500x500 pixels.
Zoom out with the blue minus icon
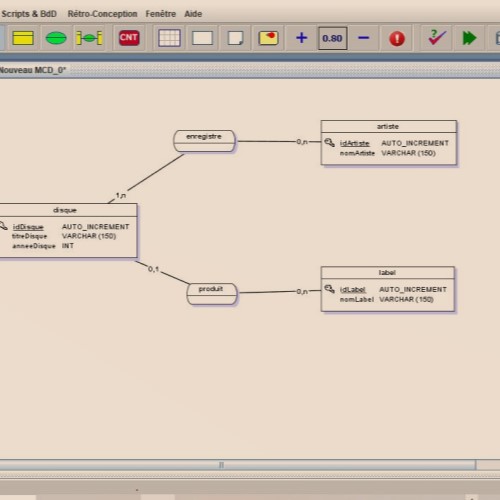coord(363,38)
